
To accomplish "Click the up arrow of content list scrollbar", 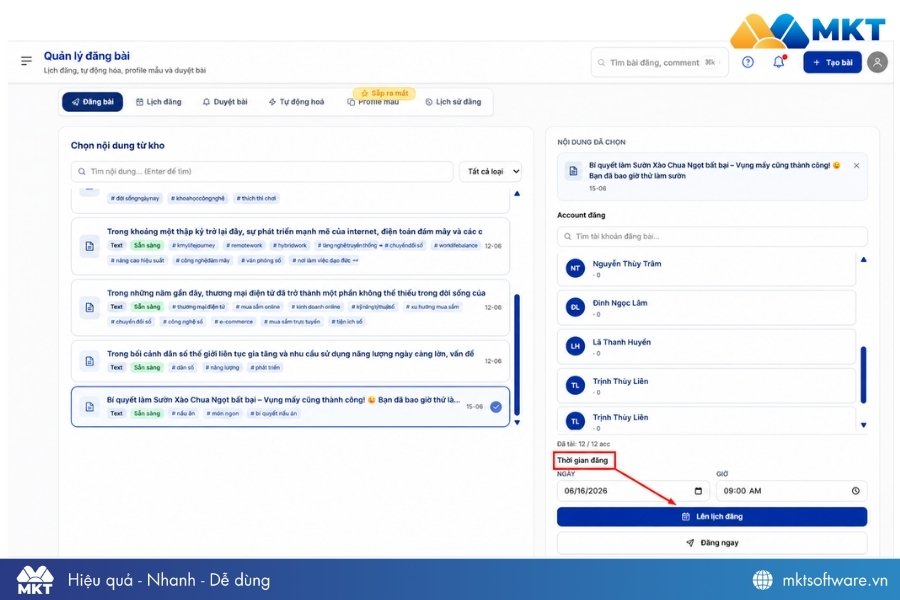I will [517, 193].
